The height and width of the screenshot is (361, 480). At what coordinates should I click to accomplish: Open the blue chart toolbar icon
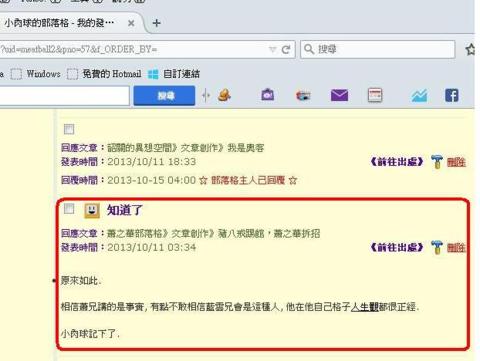[x=419, y=96]
